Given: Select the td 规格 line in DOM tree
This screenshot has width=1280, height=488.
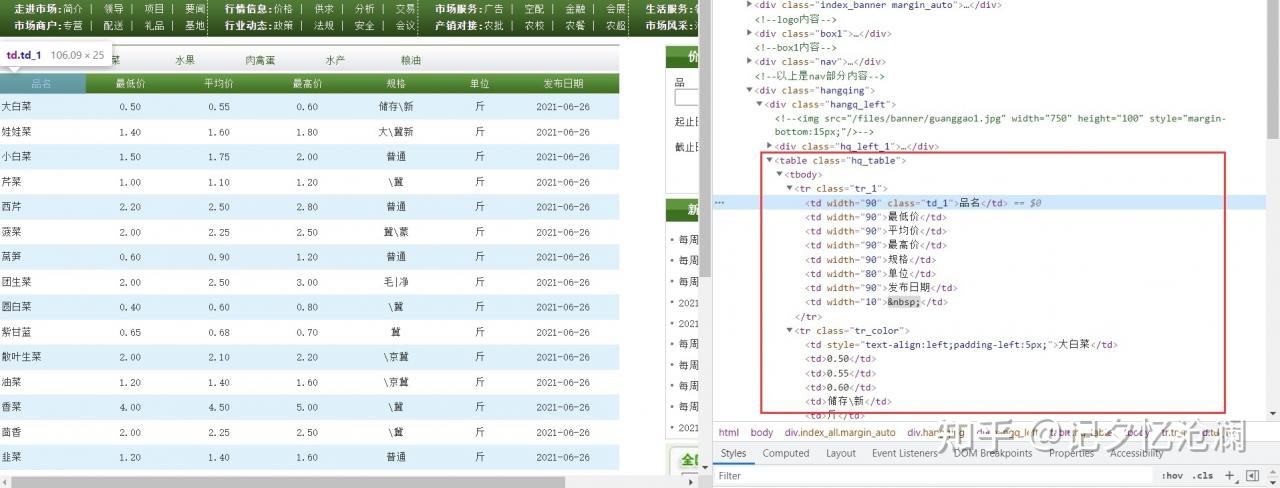Looking at the screenshot, I should coord(870,259).
